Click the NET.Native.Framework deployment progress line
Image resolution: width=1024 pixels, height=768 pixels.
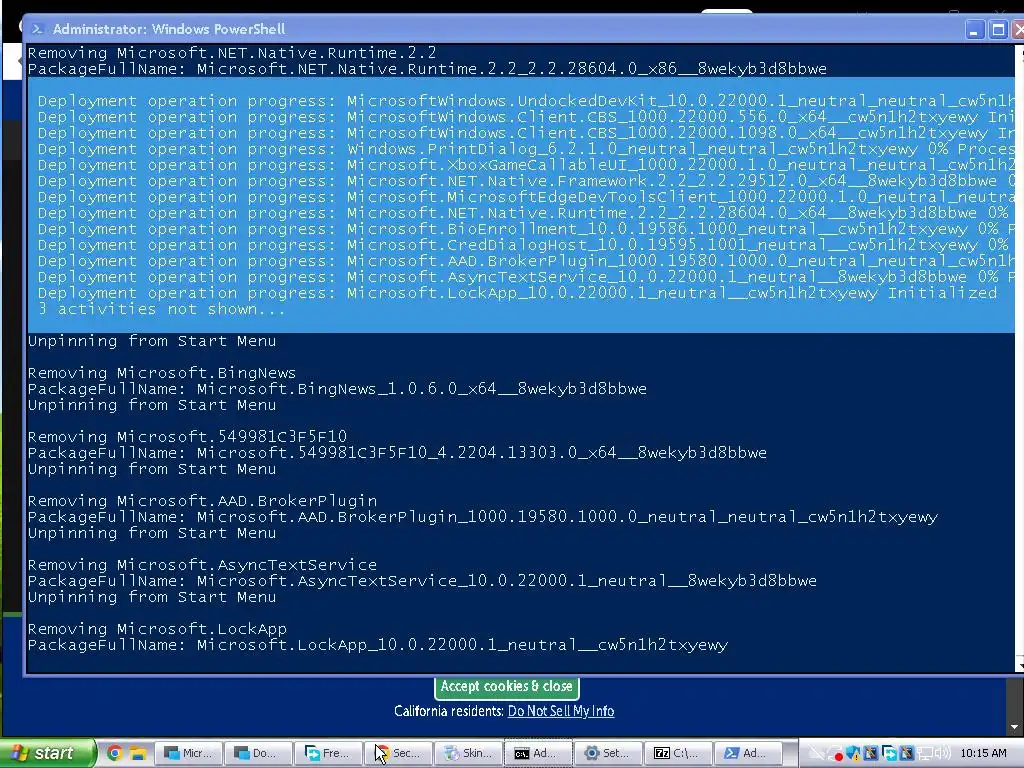pyautogui.click(x=526, y=182)
